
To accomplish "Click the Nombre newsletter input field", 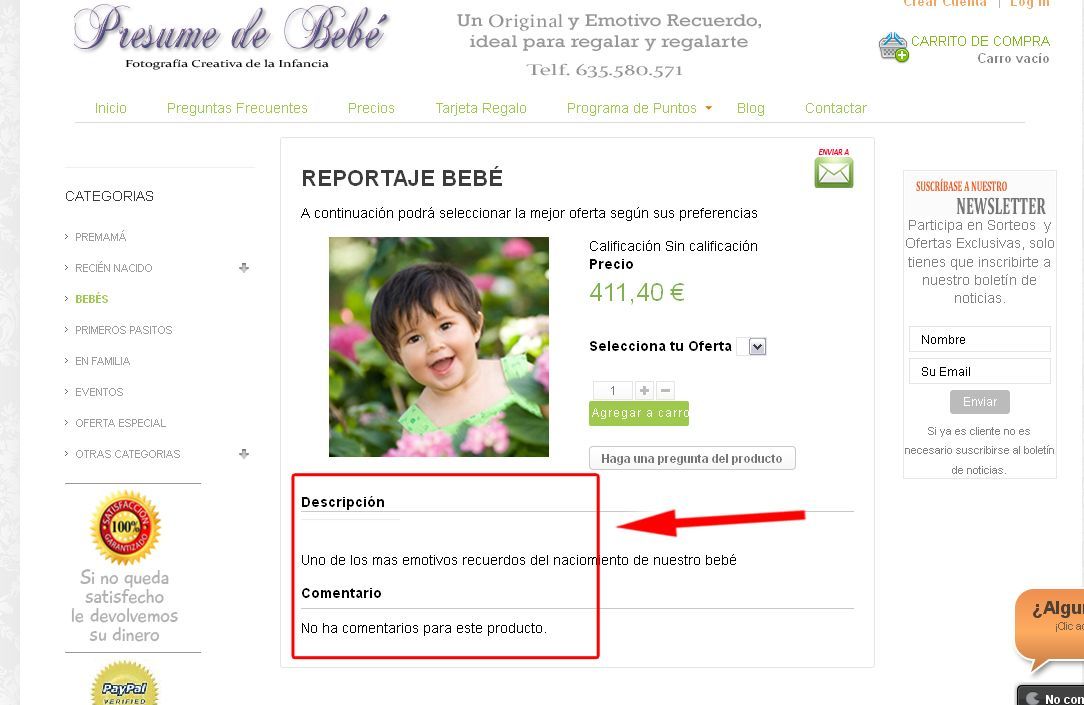I will pyautogui.click(x=980, y=339).
